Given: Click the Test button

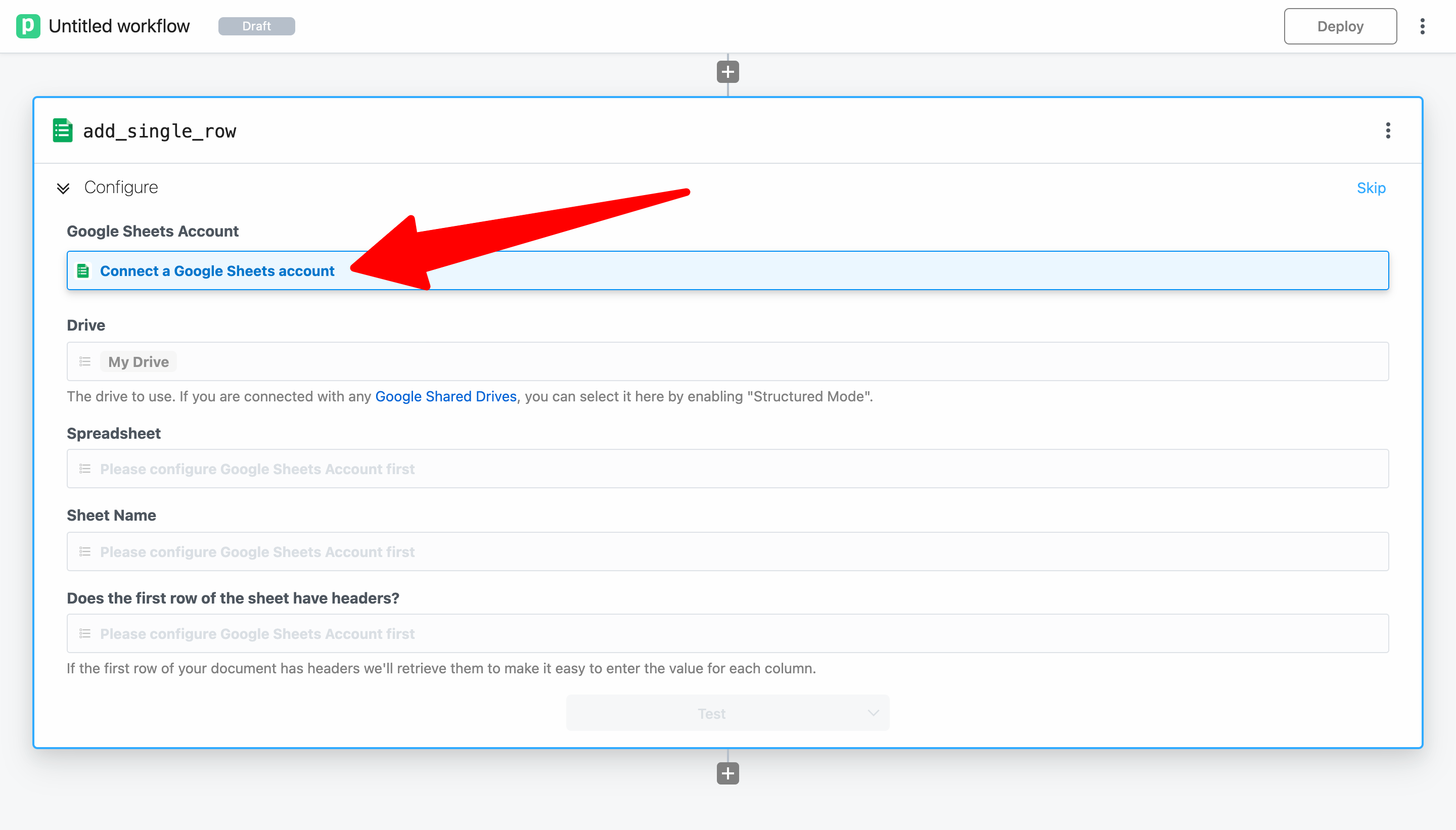Looking at the screenshot, I should (710, 713).
